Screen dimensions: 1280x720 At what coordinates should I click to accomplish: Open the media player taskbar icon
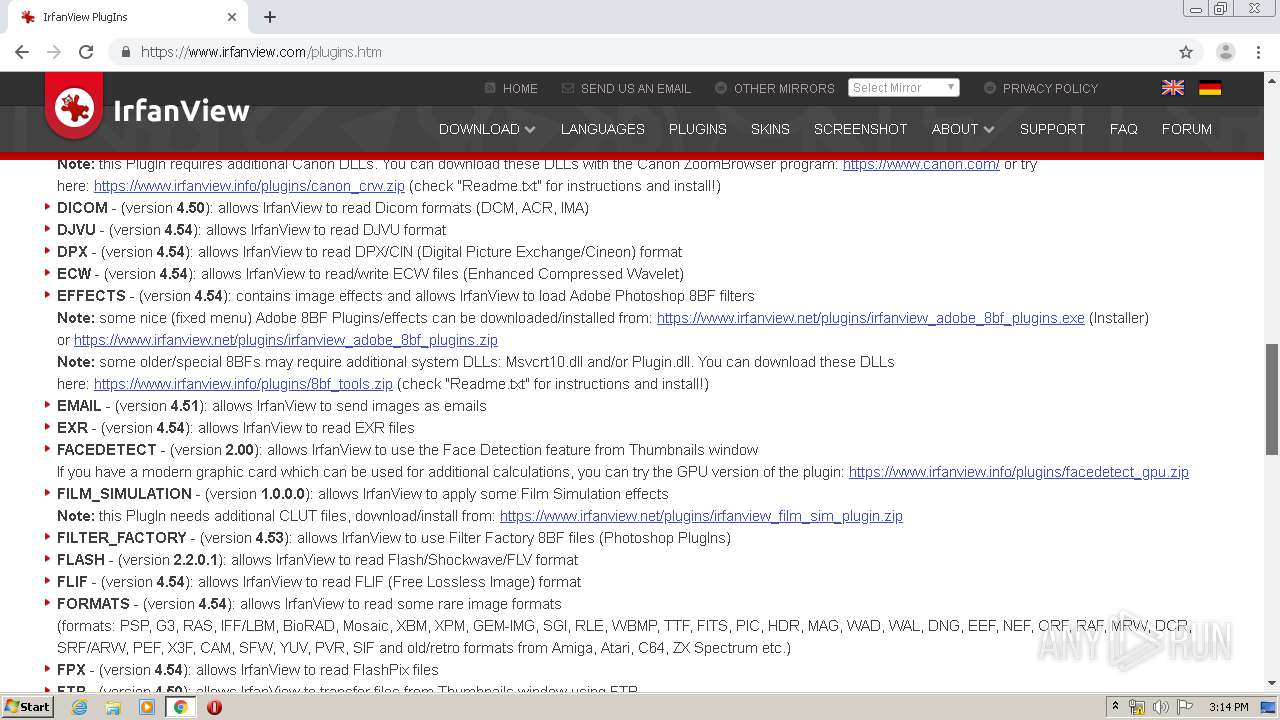tap(147, 707)
